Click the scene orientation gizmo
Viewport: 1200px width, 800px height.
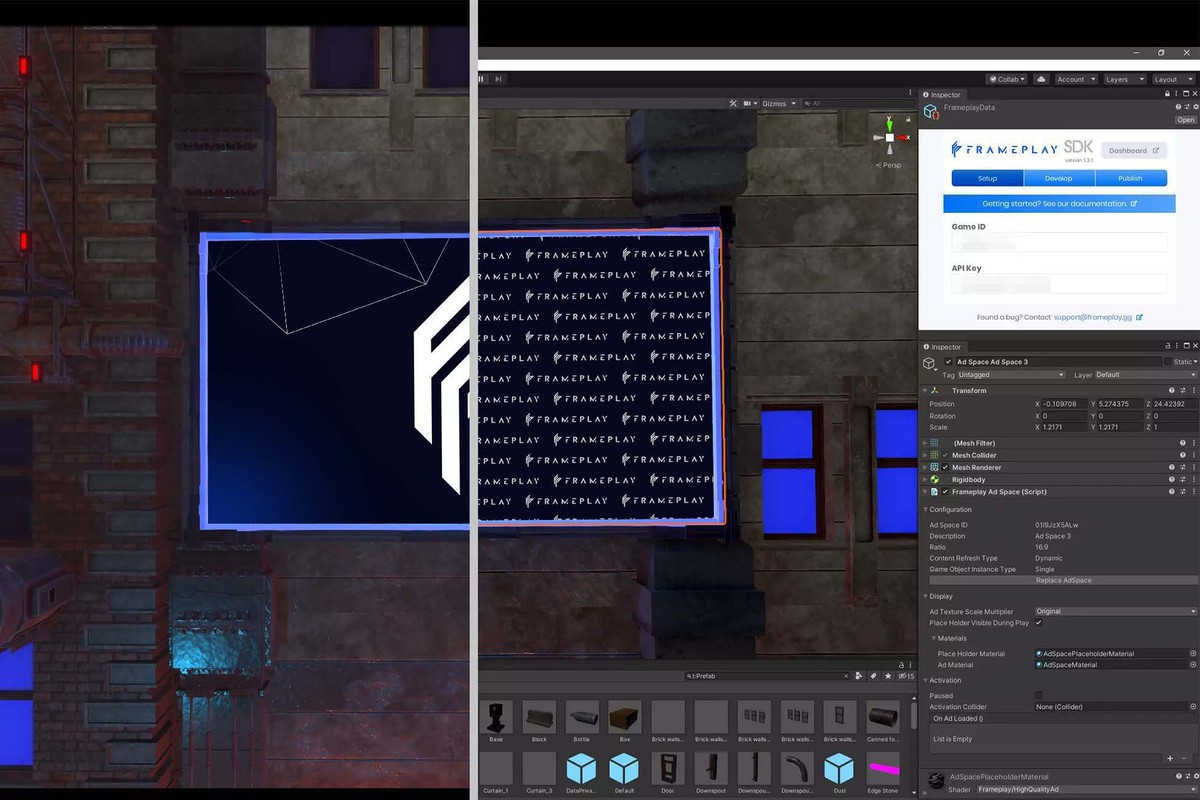pyautogui.click(x=889, y=136)
